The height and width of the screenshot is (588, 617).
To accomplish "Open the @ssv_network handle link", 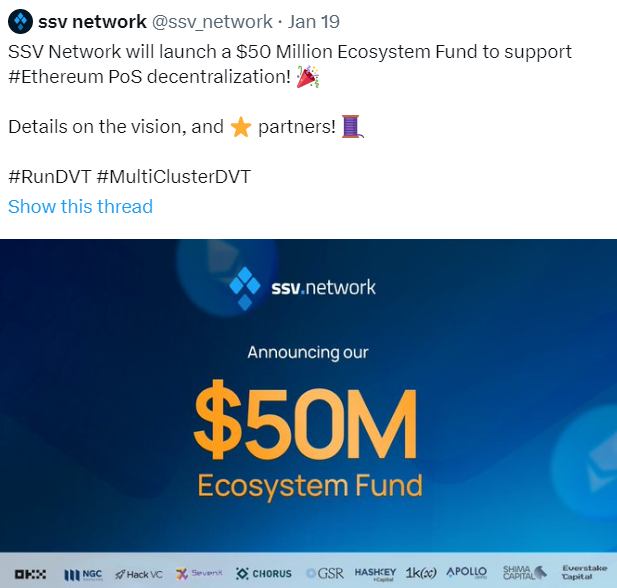I will (212, 22).
